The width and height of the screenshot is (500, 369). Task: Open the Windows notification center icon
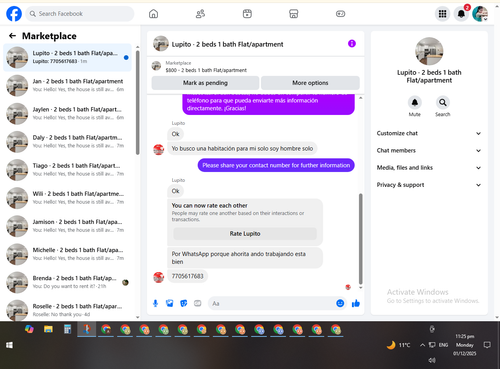487,345
